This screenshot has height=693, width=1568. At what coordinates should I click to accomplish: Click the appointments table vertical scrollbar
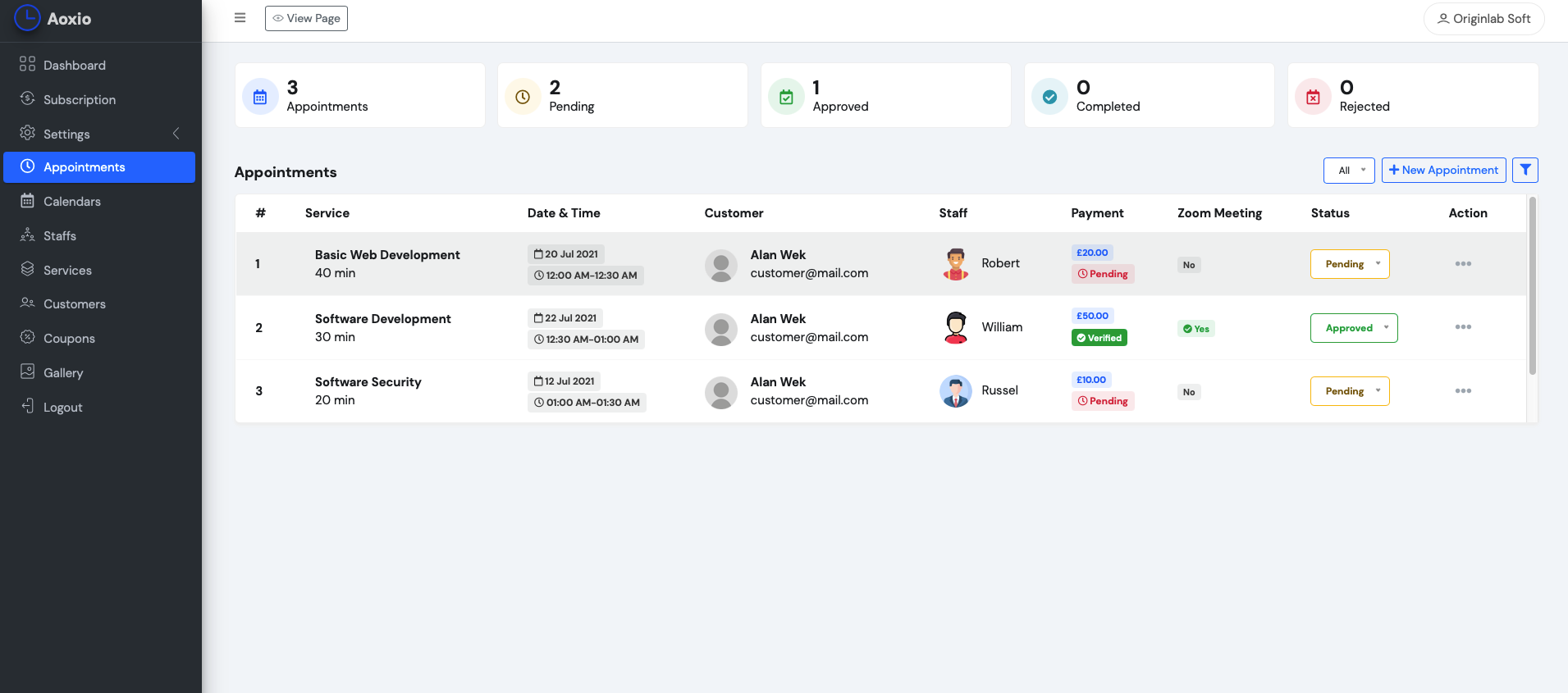(1532, 287)
